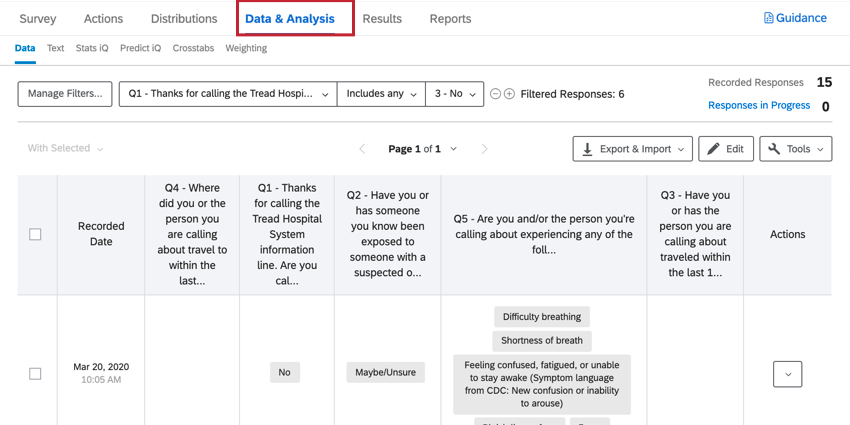Sort by Recorded Date column header
The width and height of the screenshot is (850, 425).
(101, 234)
